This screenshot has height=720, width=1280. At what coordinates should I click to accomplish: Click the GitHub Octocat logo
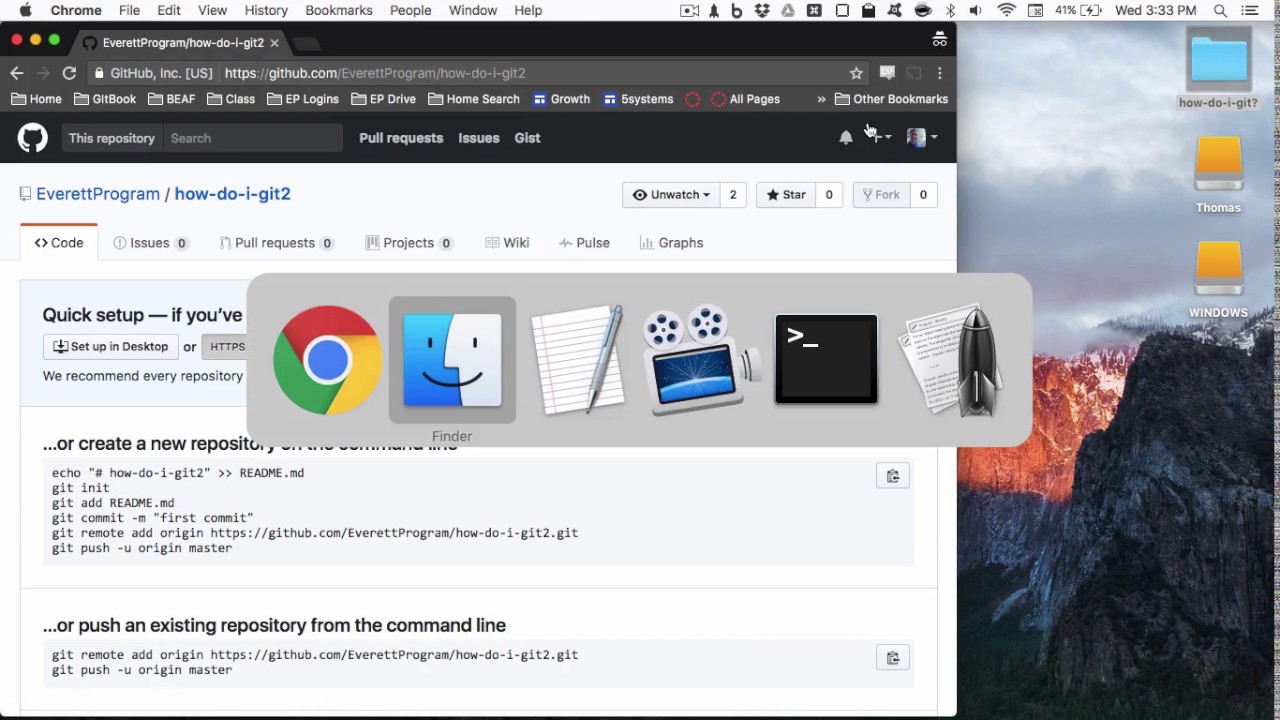[x=32, y=137]
